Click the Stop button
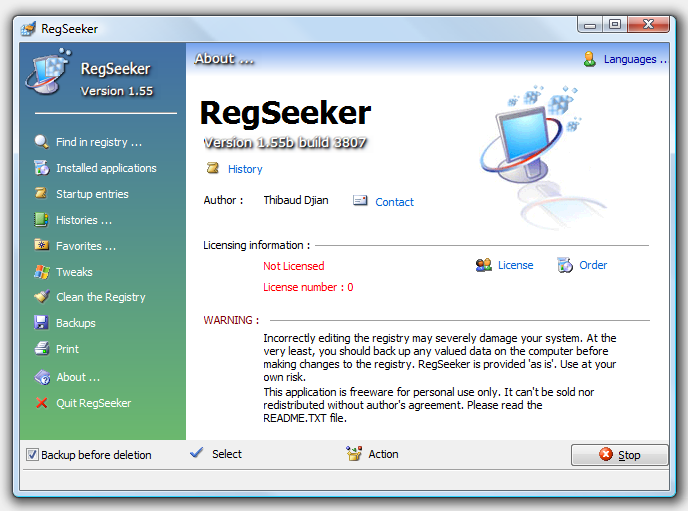 pyautogui.click(x=620, y=454)
